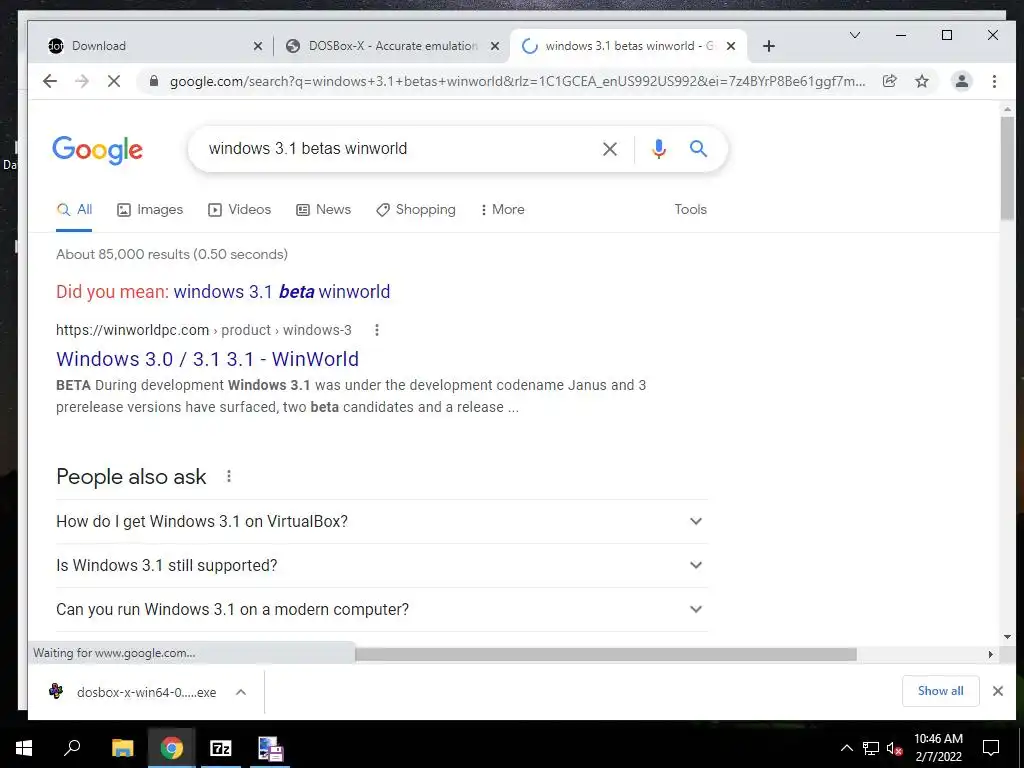Viewport: 1024px width, 768px height.
Task: Switch to the Images search tab
Action: (x=150, y=210)
